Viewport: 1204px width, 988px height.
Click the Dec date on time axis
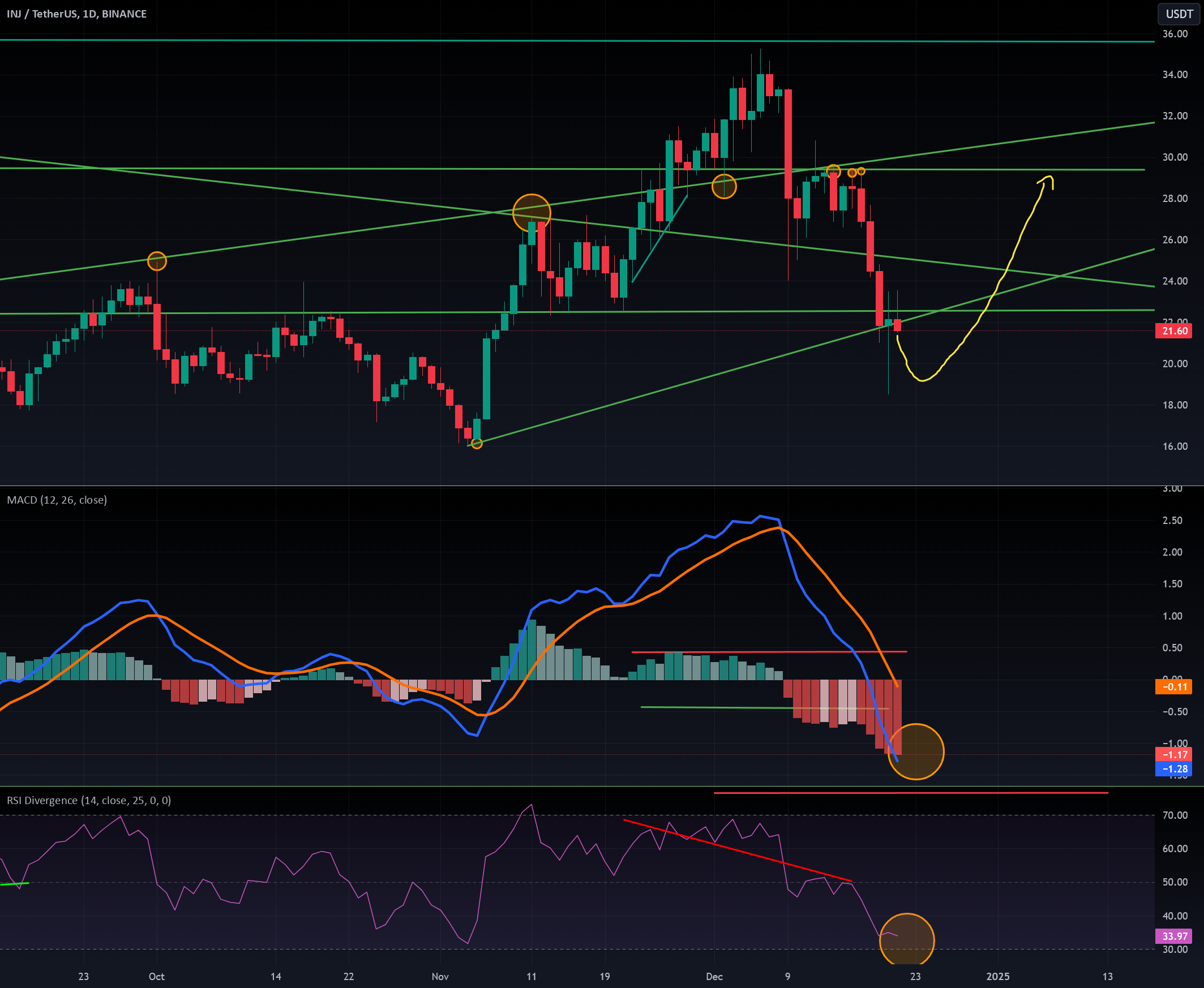pos(714,977)
